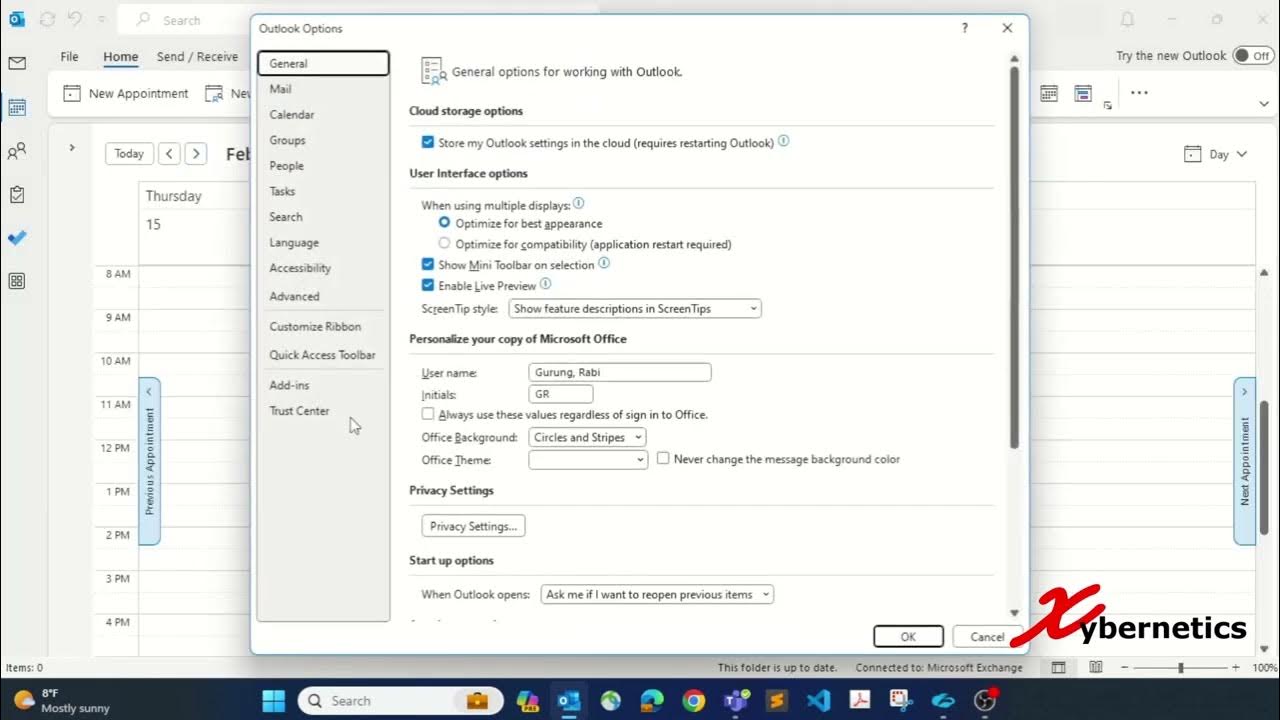1280x720 pixels.
Task: Click zoom in plus on status bar
Action: click(x=1237, y=667)
